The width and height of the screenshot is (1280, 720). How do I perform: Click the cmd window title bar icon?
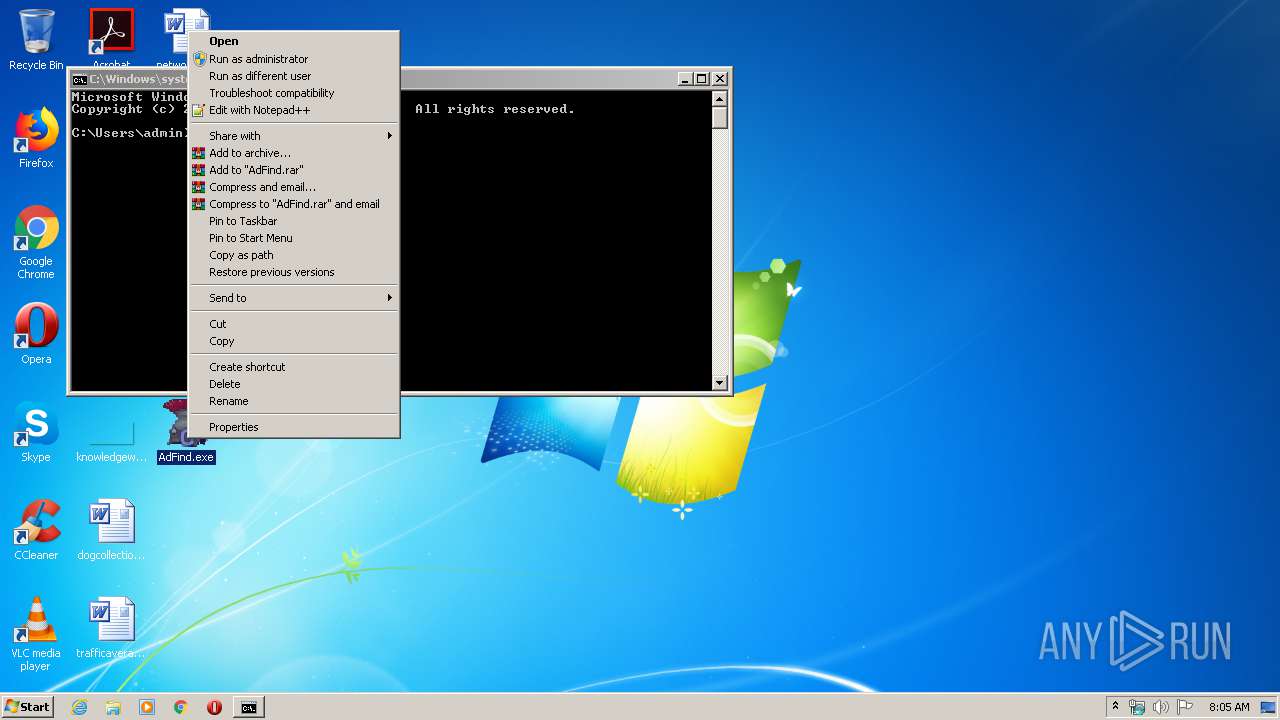(x=79, y=79)
